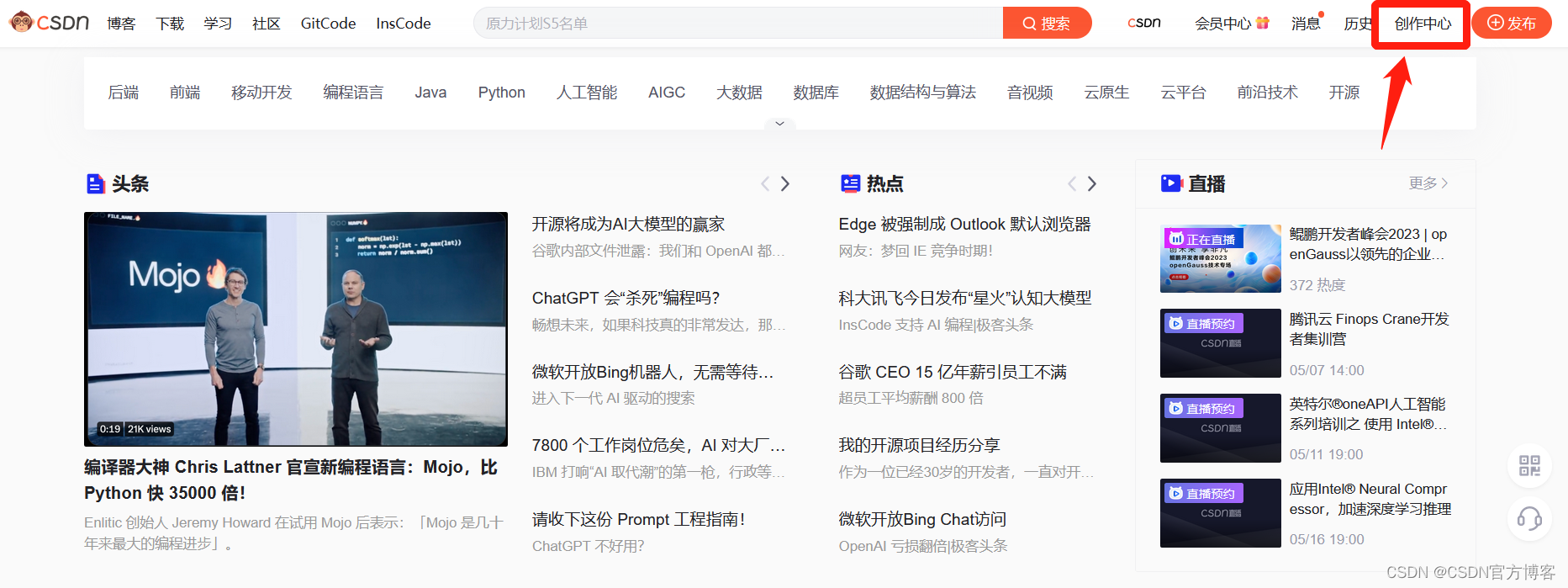Screen dimensions: 1568x588
Task: Open 应用Intel Neural Compressor live title
Action: [1370, 499]
